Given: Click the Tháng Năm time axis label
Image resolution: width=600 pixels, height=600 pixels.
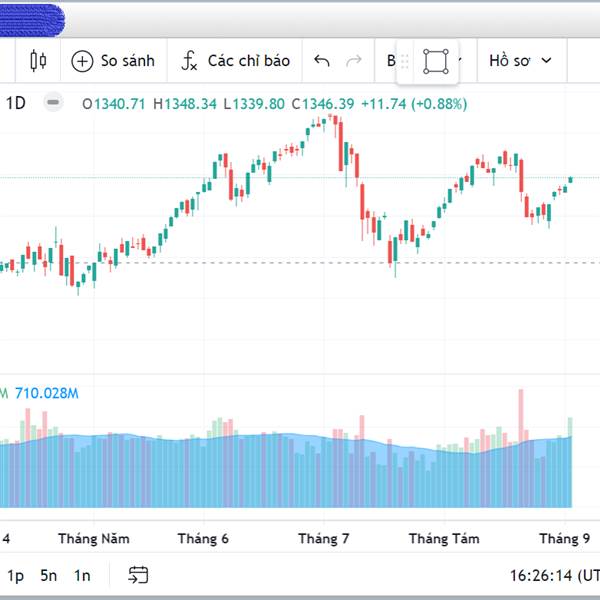Looking at the screenshot, I should point(94,539).
